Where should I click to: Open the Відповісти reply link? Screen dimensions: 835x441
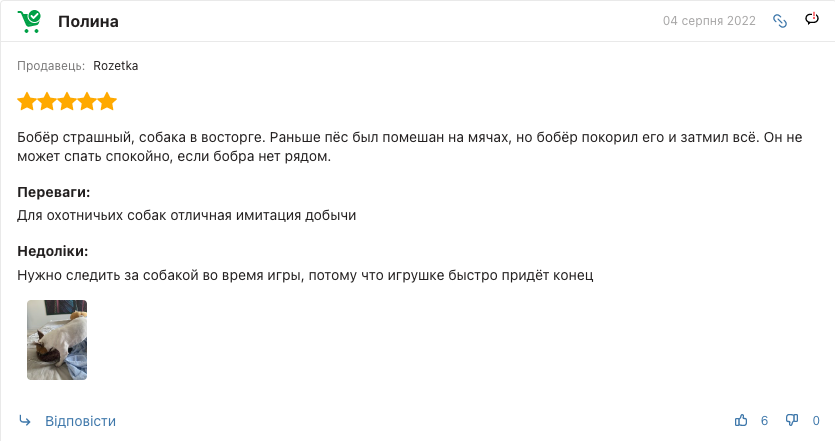(x=80, y=421)
